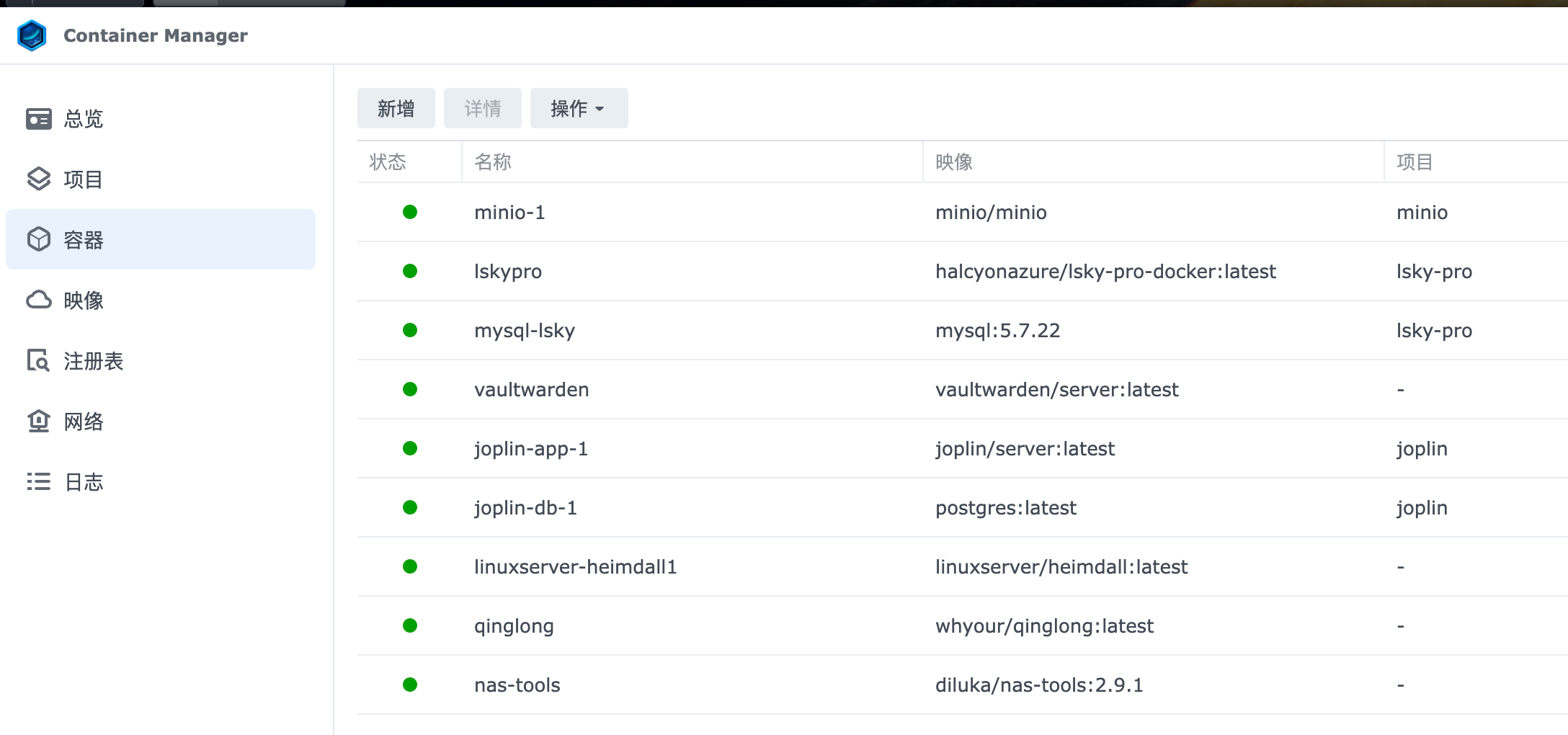Click the mysql:5.7.22 image cell
Screen dimensions: 1568x735
point(998,331)
